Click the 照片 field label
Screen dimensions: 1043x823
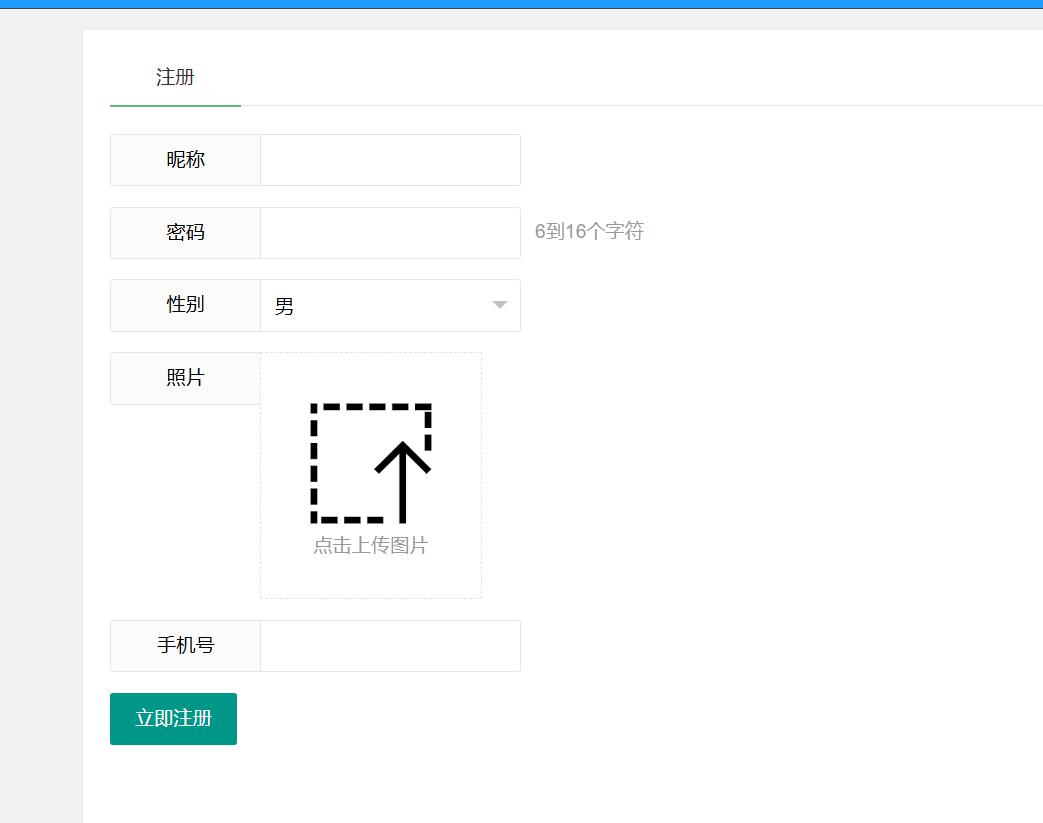point(185,378)
